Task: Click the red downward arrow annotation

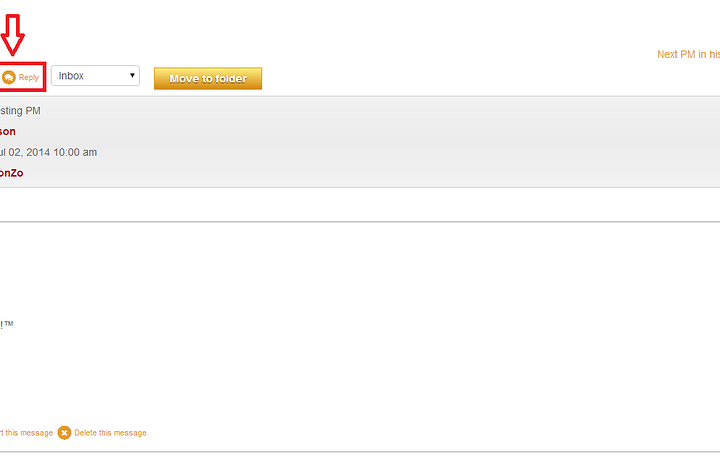Action: click(x=12, y=35)
